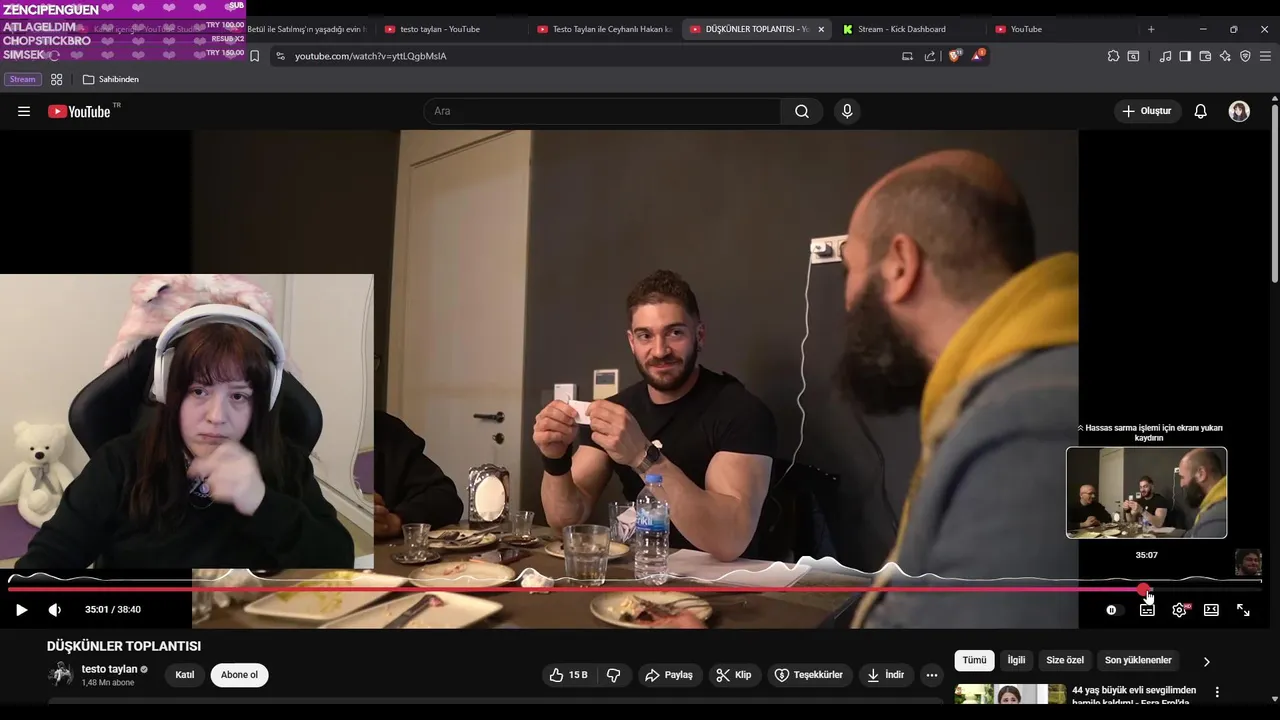Like the video with 15 B likes

coord(568,675)
